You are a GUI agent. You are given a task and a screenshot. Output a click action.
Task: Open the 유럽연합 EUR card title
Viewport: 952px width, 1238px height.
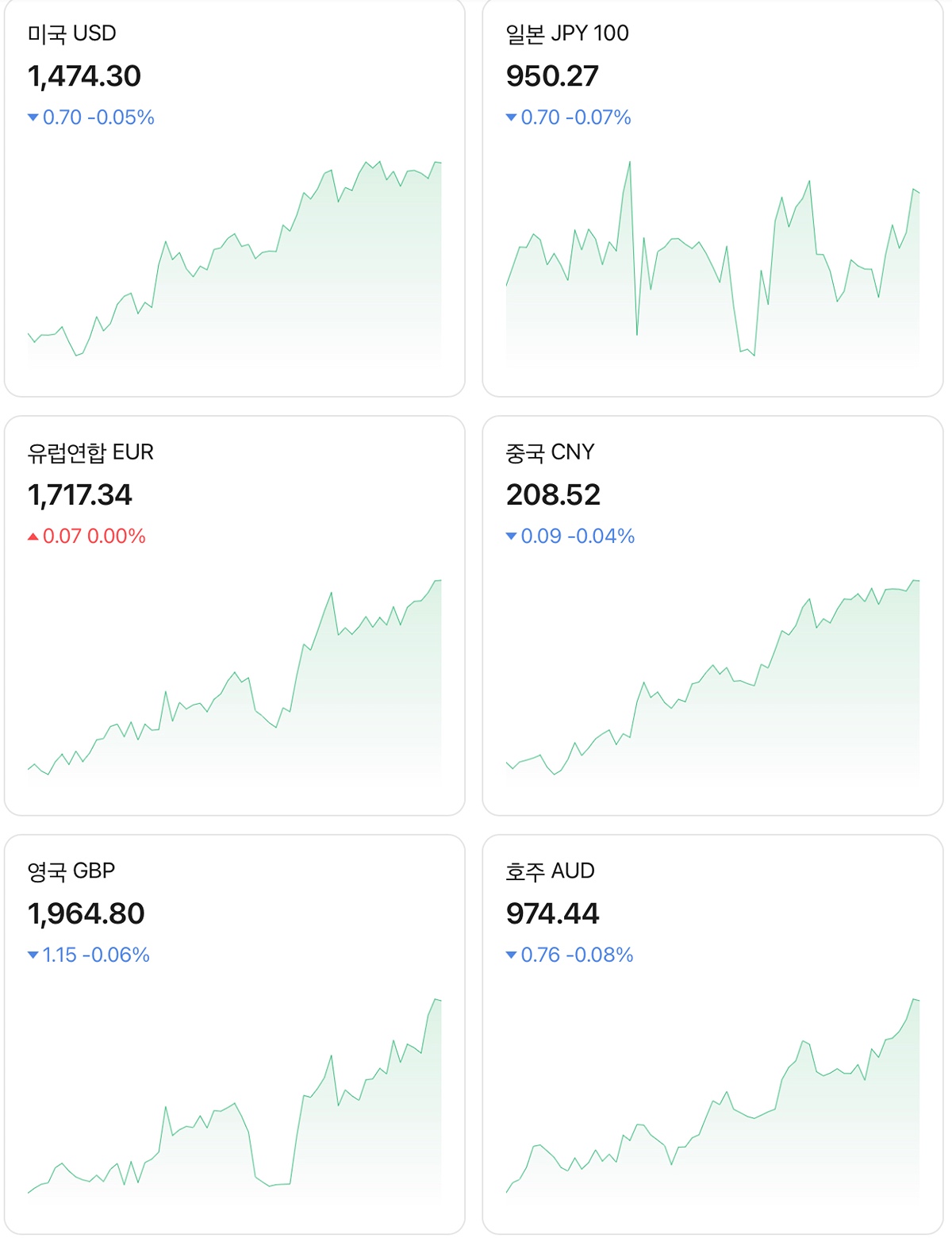pos(90,452)
